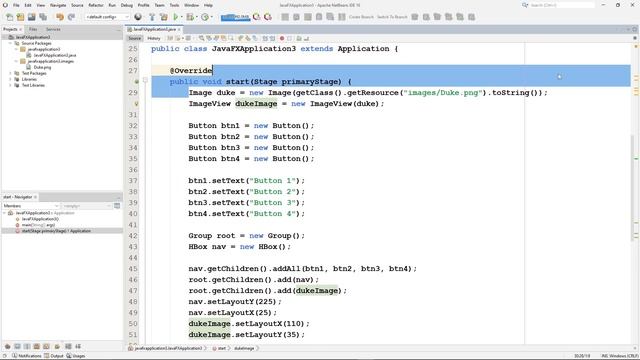Click the memory usage bar in toolbar
Image resolution: width=640 pixels, height=360 pixels.
tap(235, 17)
